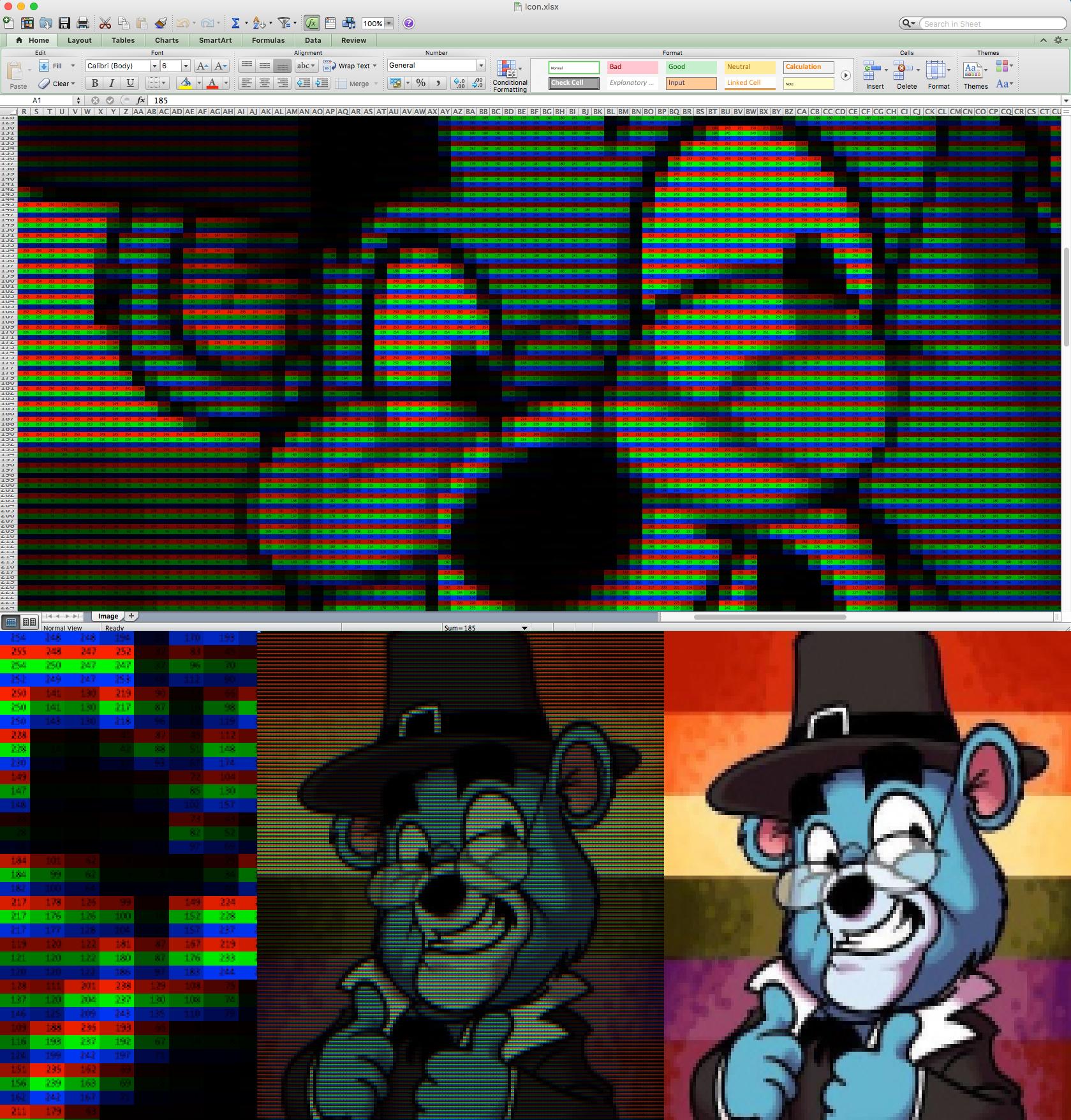Toggle Italic formatting
The height and width of the screenshot is (1120, 1071).
pos(112,82)
